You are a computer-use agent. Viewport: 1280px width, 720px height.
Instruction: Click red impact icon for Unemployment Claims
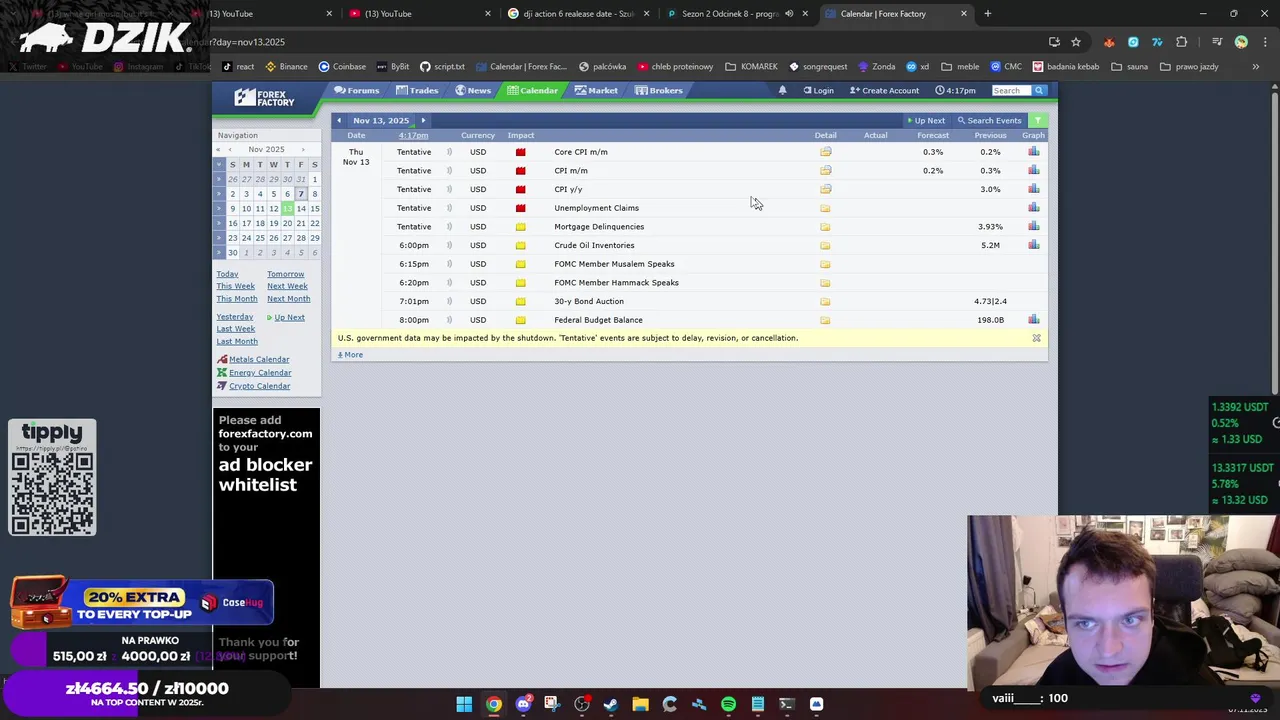pyautogui.click(x=520, y=208)
